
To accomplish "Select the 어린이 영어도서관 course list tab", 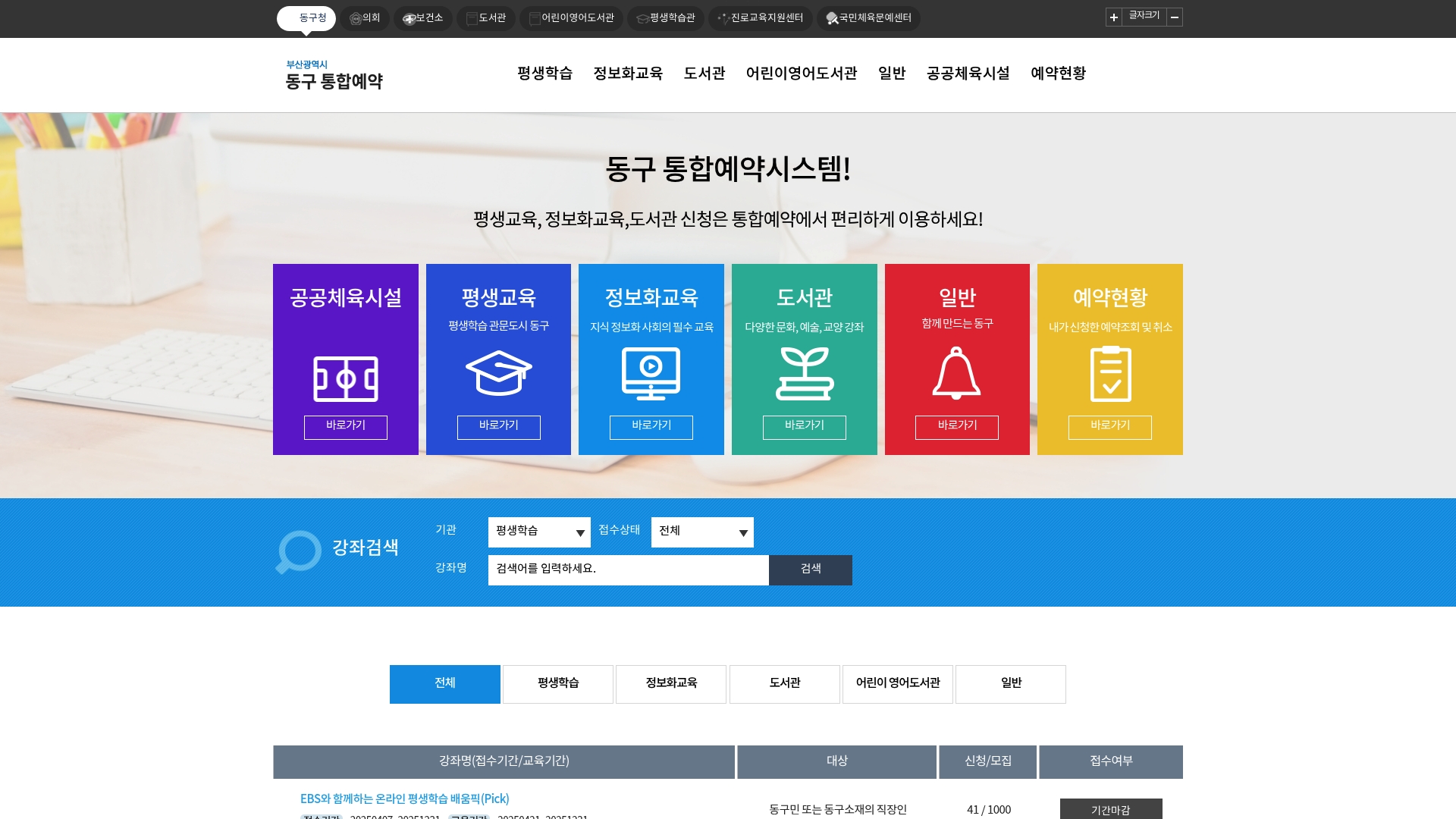I will coord(898,684).
